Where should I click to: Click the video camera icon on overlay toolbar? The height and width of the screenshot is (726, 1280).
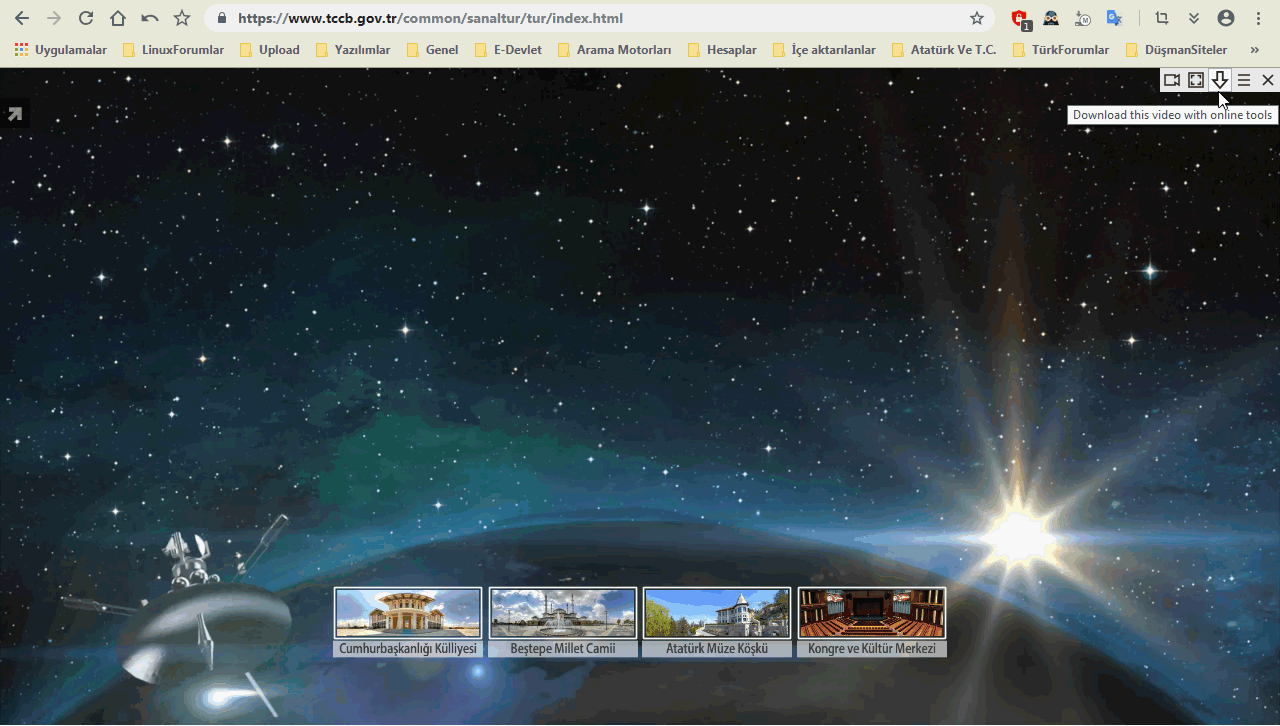click(1172, 80)
